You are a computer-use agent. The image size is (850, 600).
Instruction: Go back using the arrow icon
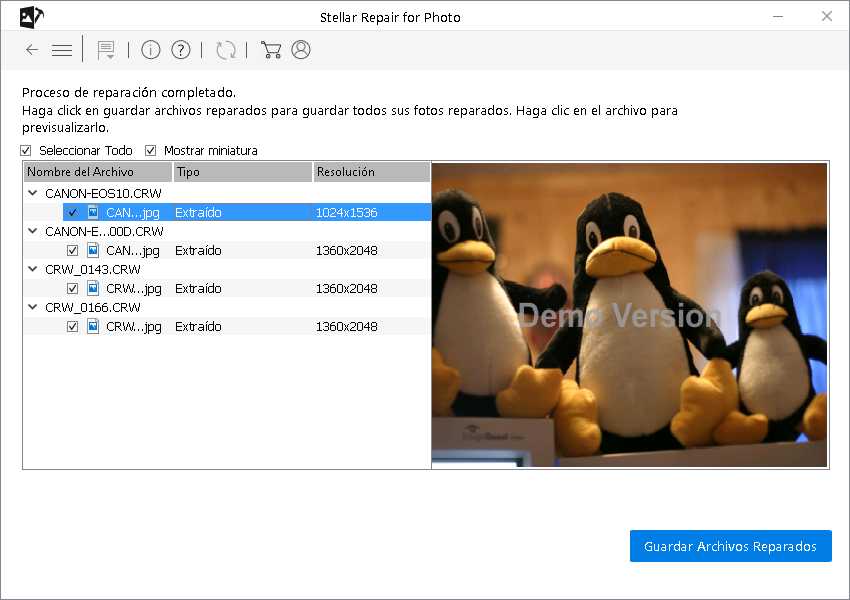click(x=32, y=50)
